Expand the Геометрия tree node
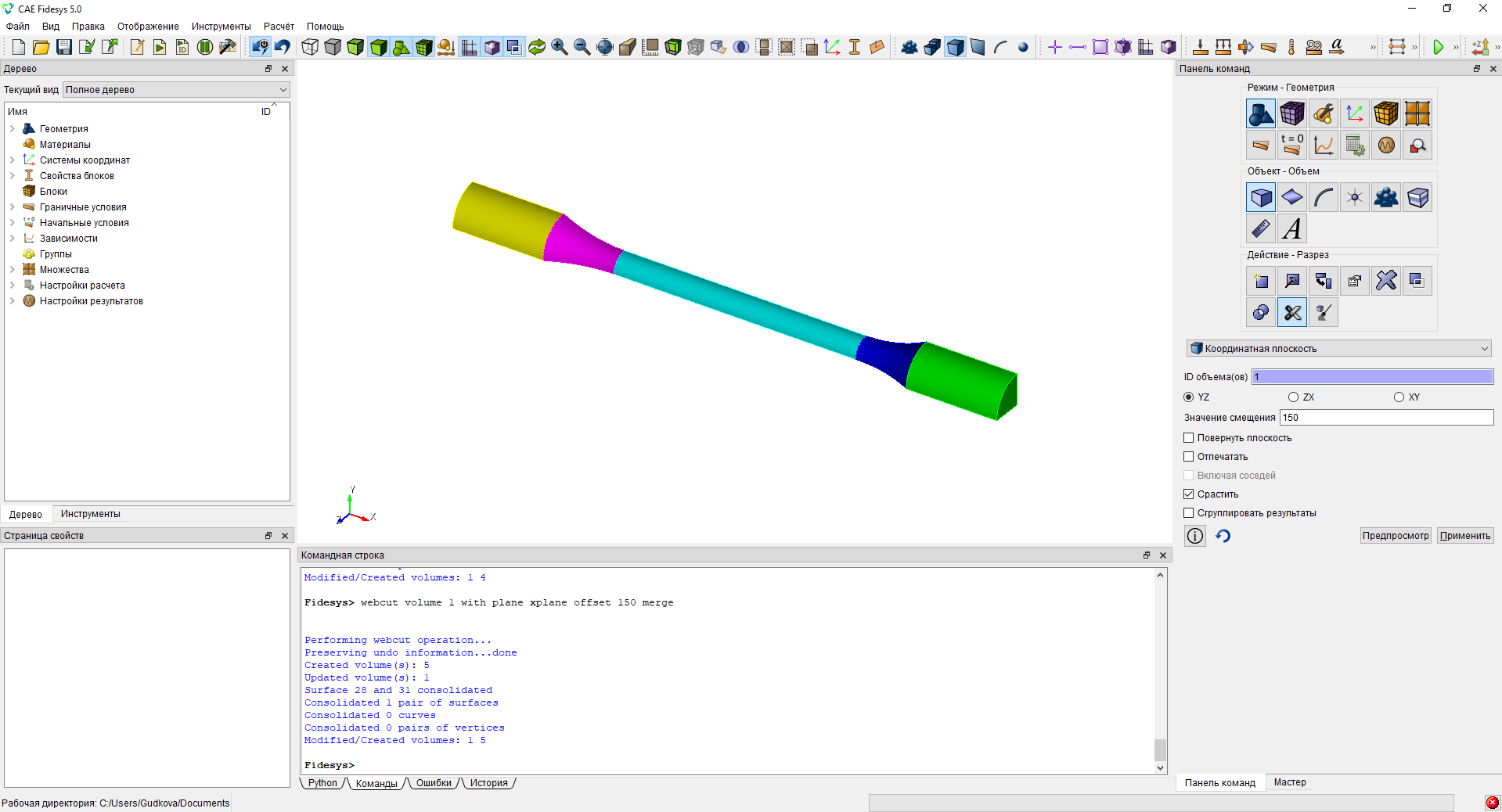The width and height of the screenshot is (1502, 812). pos(13,129)
